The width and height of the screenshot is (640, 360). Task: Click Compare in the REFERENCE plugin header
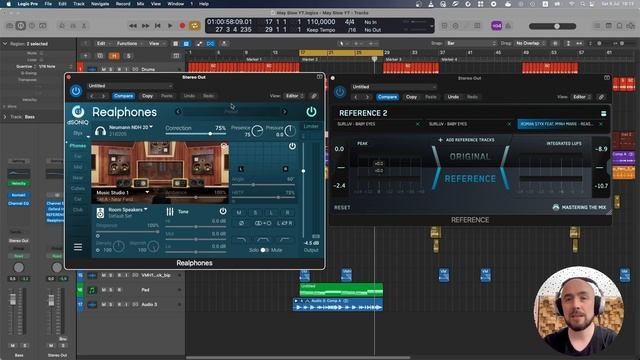click(387, 97)
